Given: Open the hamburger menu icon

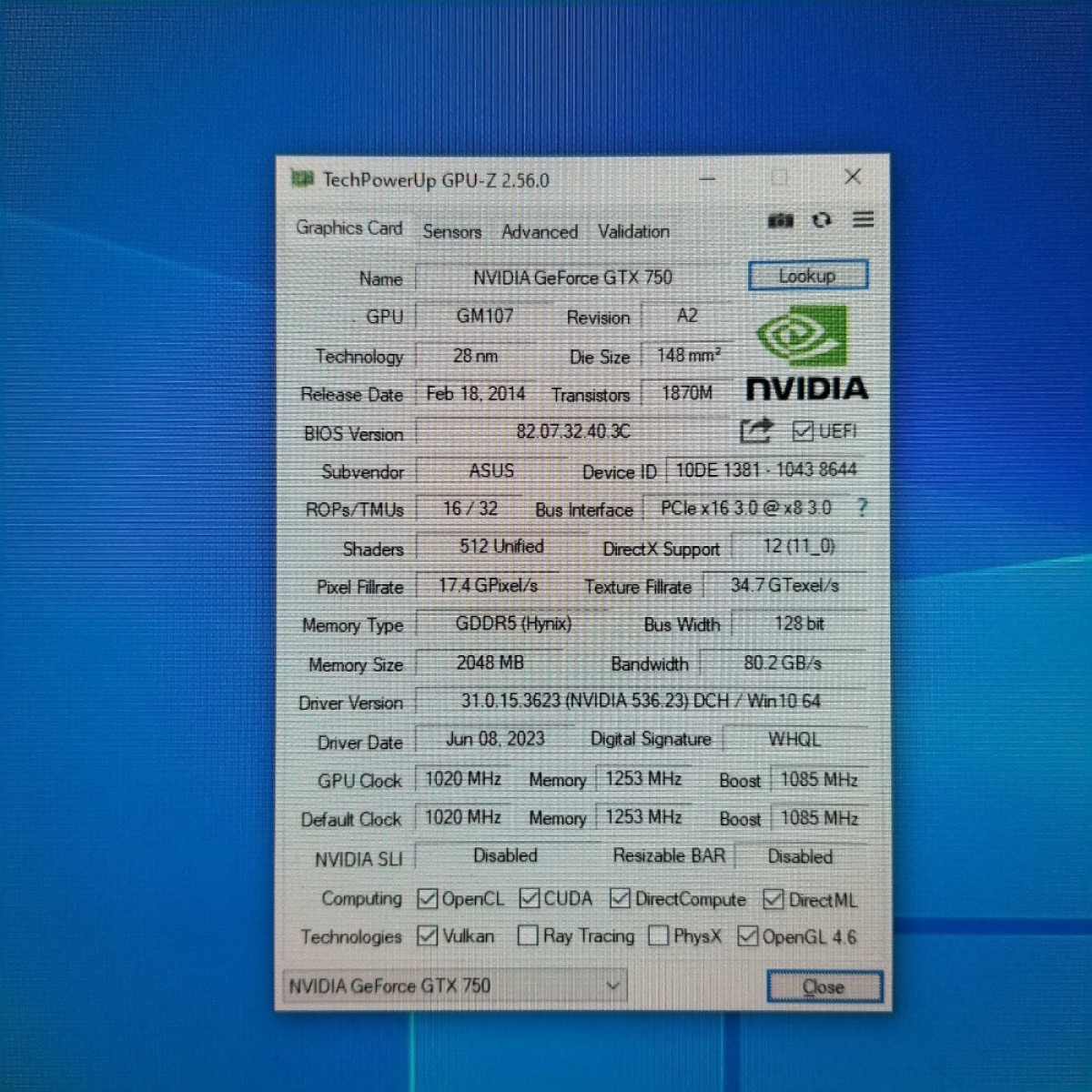Looking at the screenshot, I should pos(863,219).
